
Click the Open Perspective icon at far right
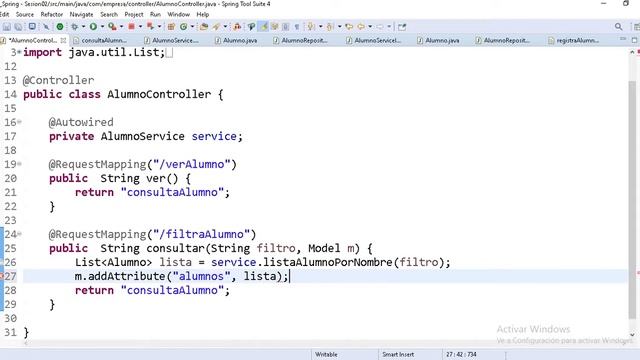coord(636,27)
